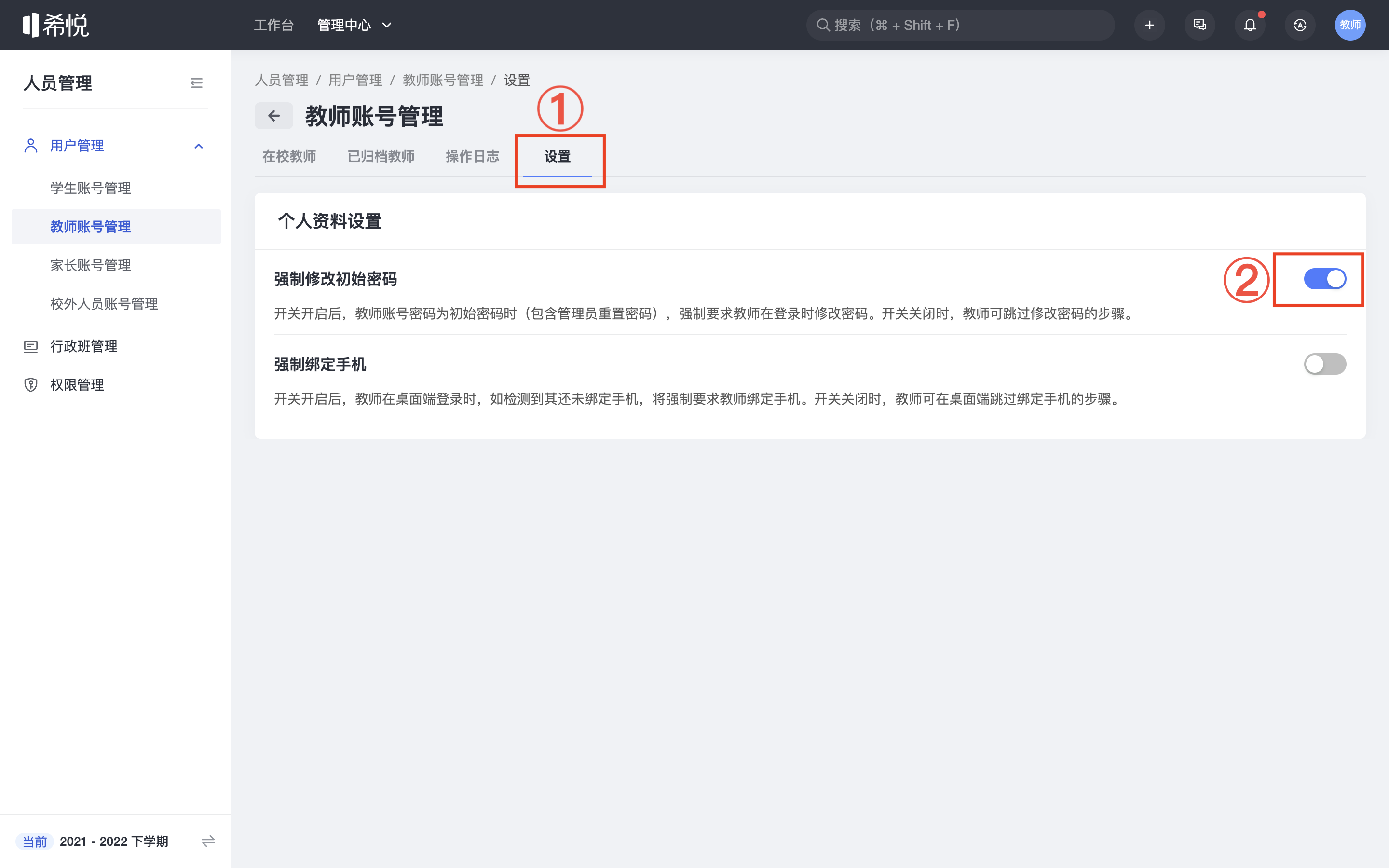Click the 2021 - 2022 下学期 label
Screen dimensions: 1389x868
coord(114,841)
